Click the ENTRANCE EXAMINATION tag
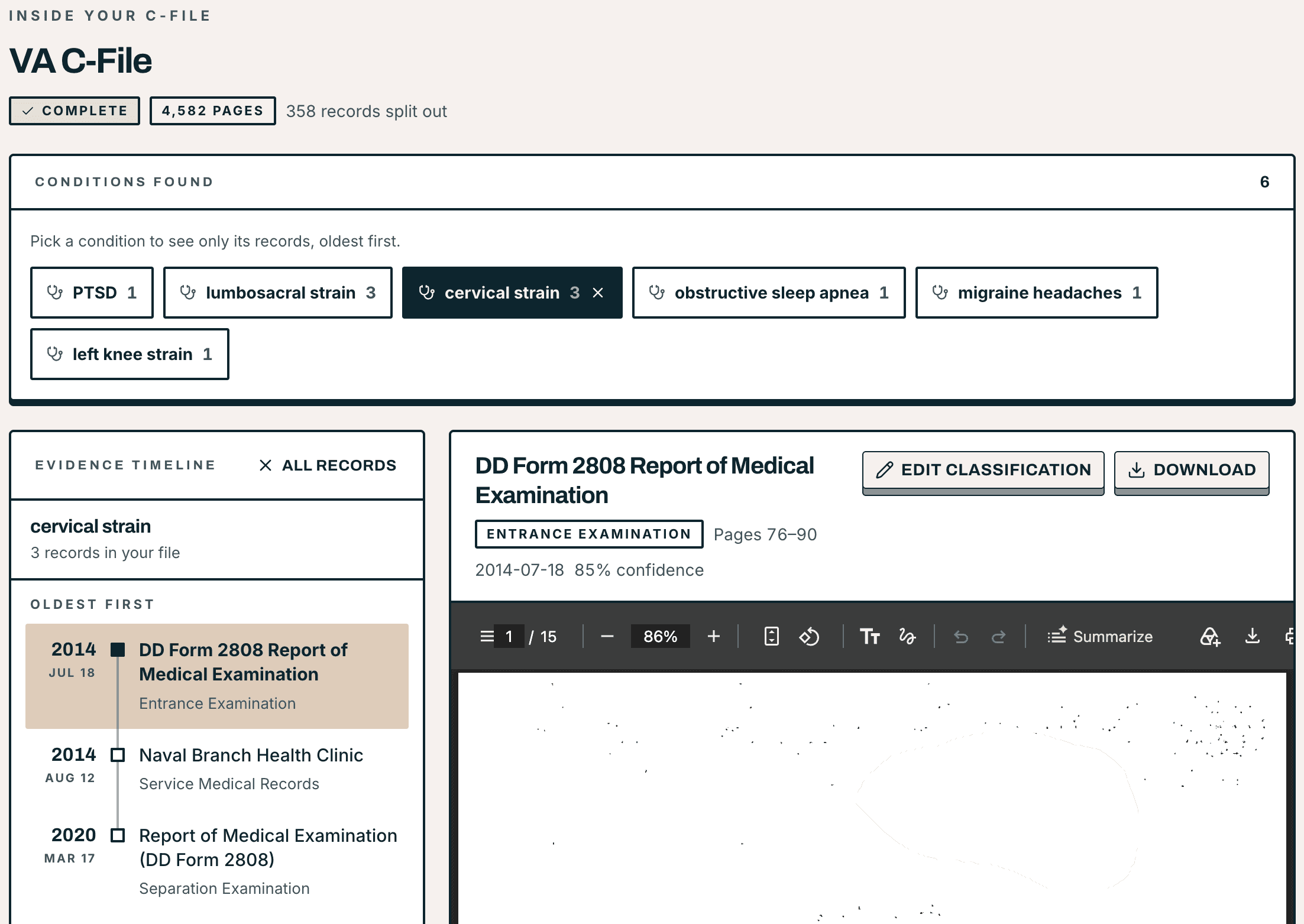Viewport: 1304px width, 924px height. pos(589,534)
